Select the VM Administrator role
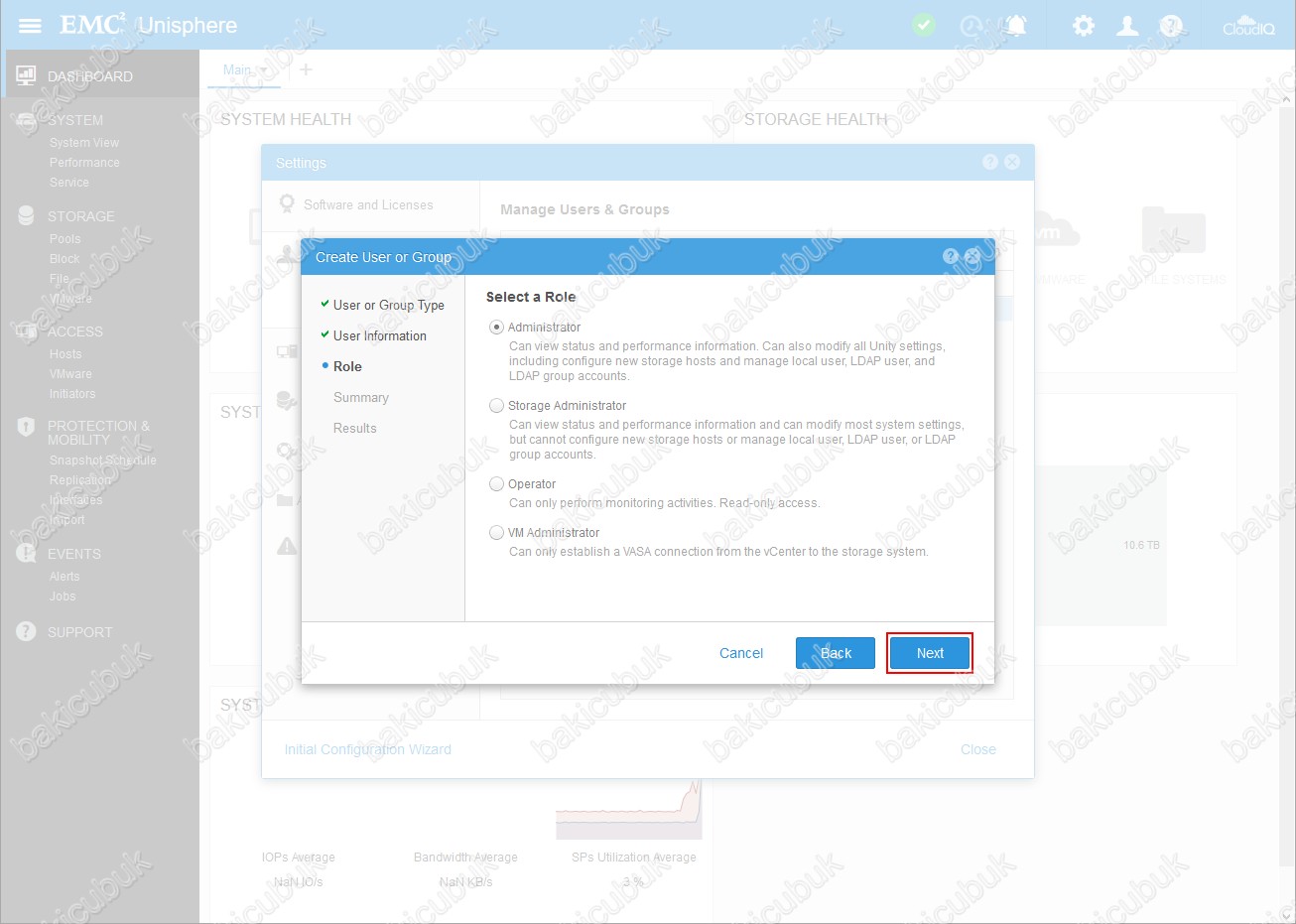 pyautogui.click(x=497, y=533)
